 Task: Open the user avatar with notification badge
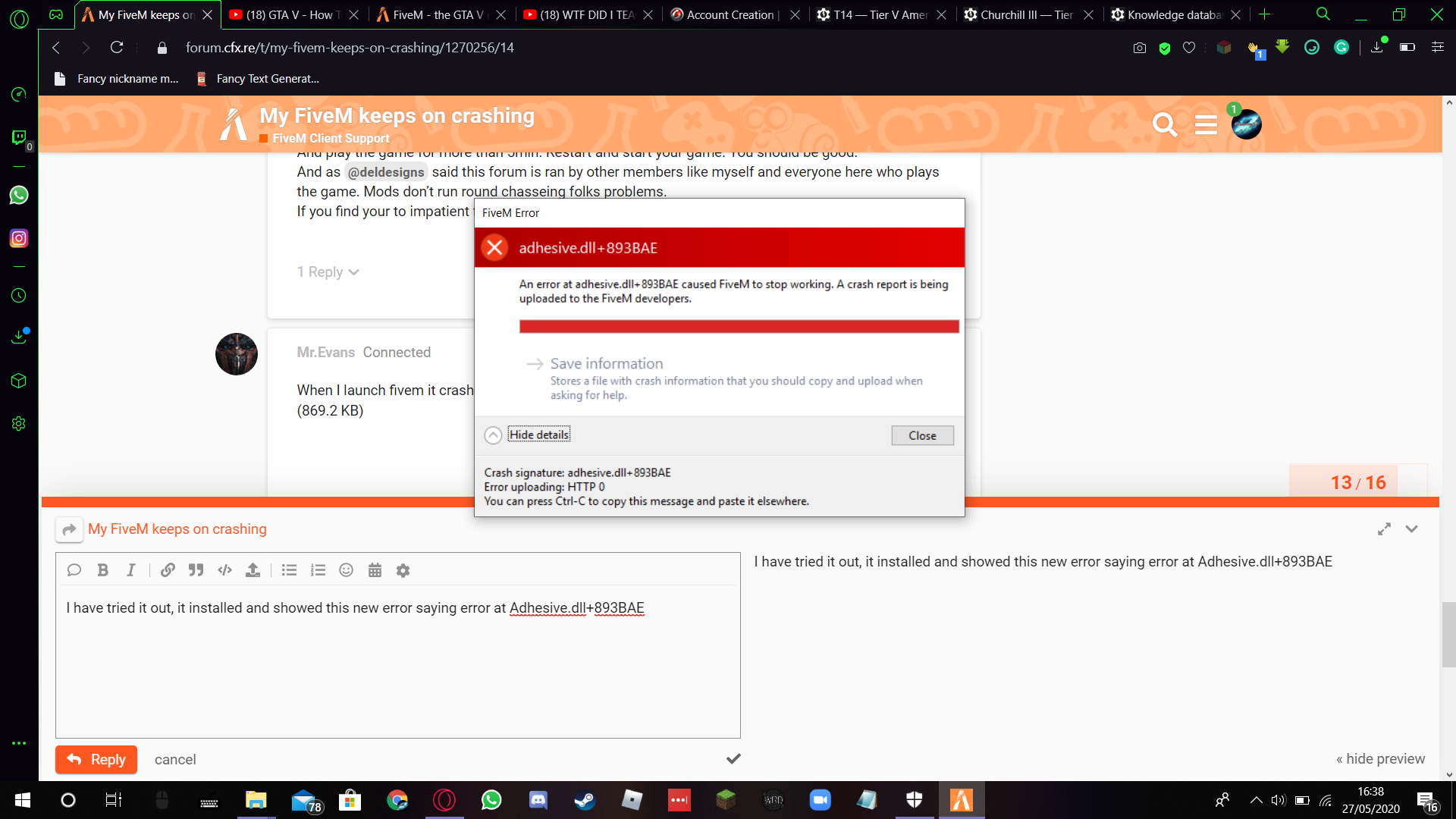(1246, 124)
